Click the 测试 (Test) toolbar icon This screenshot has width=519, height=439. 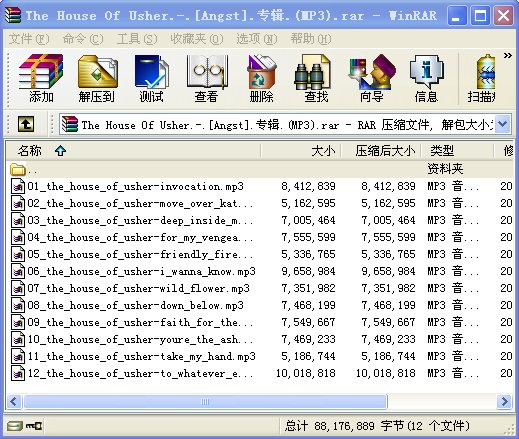(151, 79)
